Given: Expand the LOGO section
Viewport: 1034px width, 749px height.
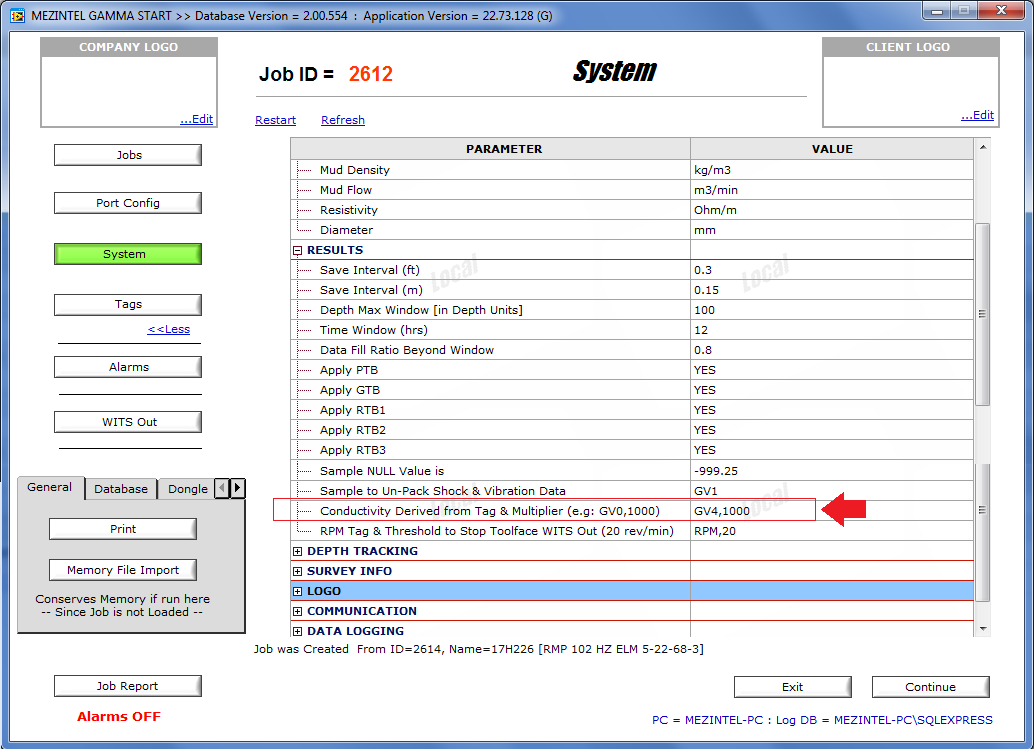Looking at the screenshot, I should pyautogui.click(x=297, y=591).
